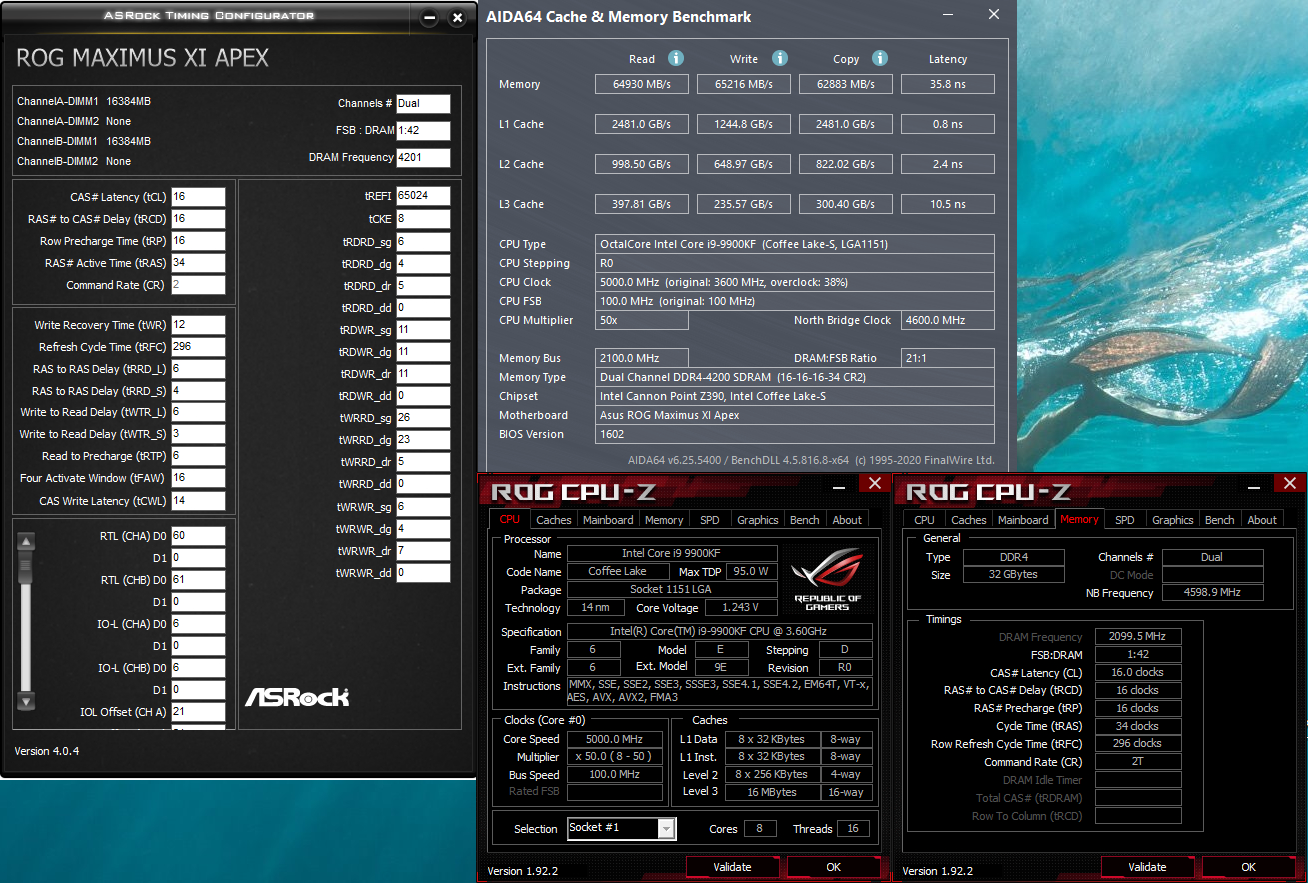Click the Write info icon in AIDA64
1308x883 pixels.
pos(780,59)
